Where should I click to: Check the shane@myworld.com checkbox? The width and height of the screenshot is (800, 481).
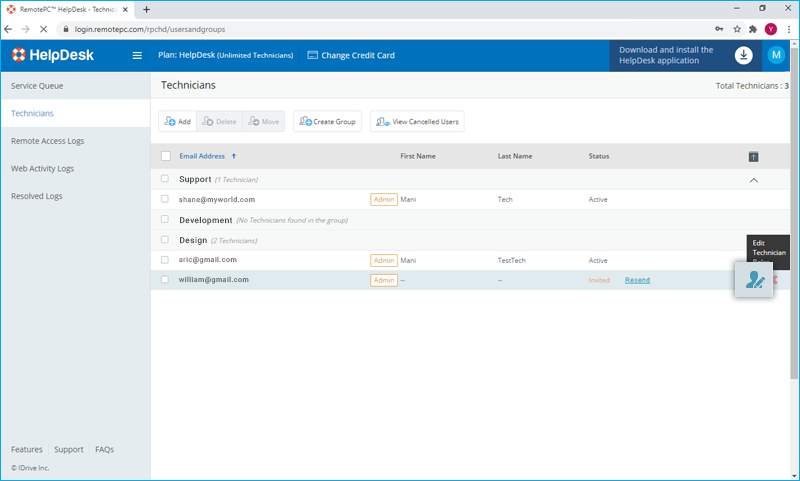[x=165, y=199]
